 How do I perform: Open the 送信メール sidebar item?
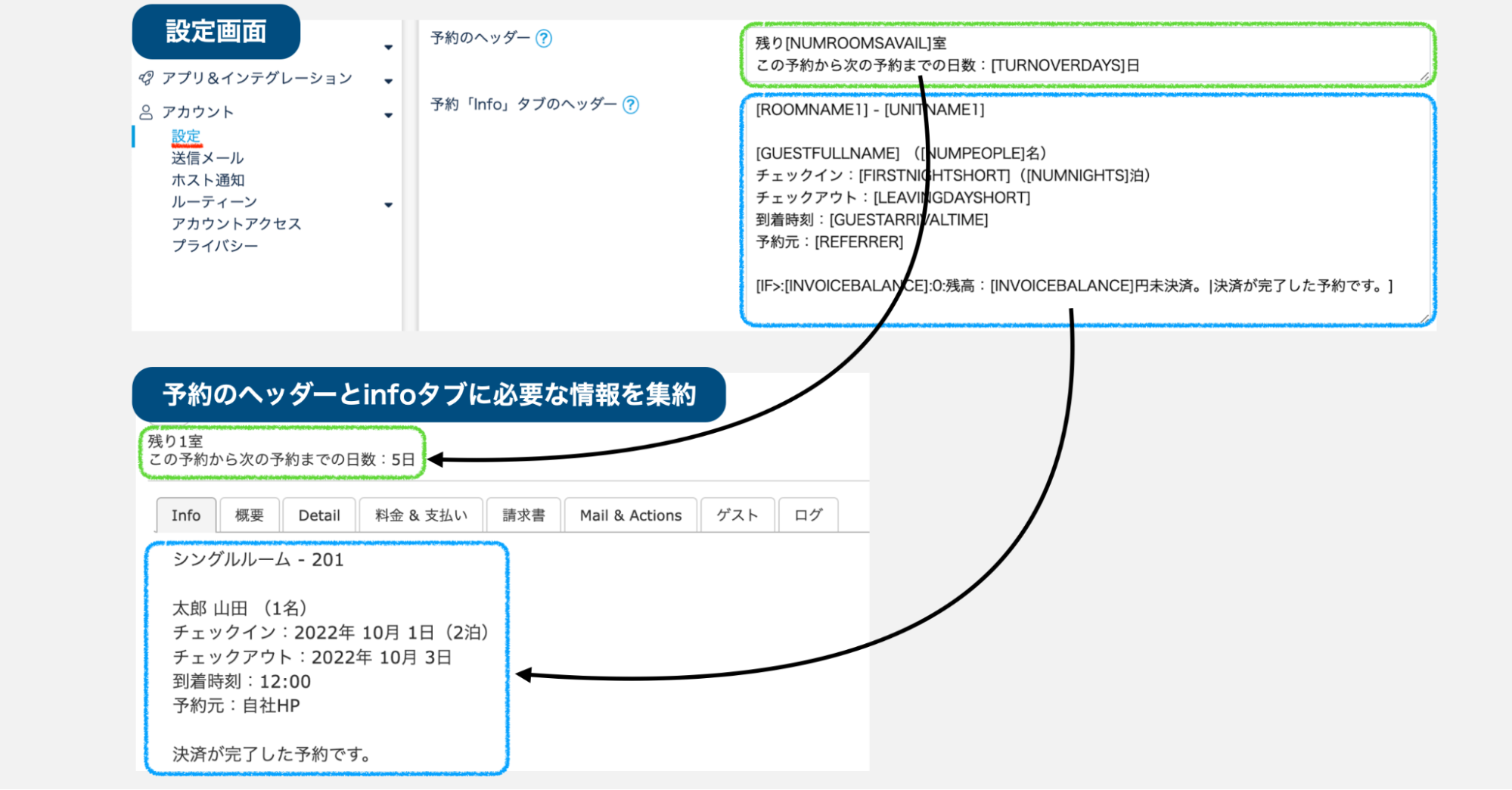[207, 158]
